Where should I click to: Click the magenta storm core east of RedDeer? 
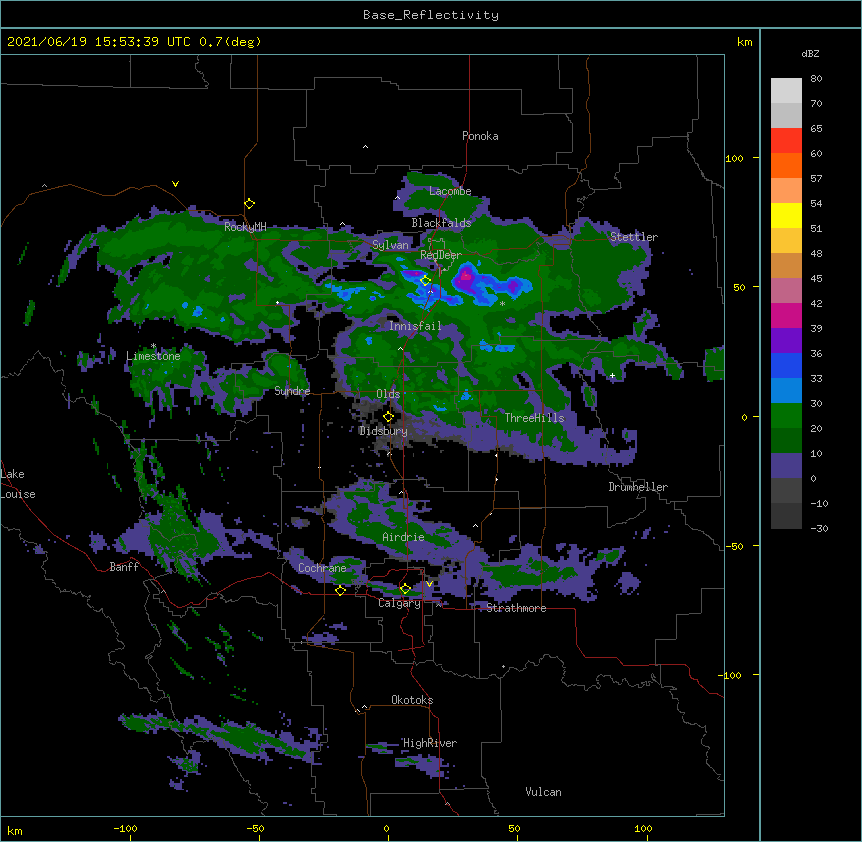[466, 275]
